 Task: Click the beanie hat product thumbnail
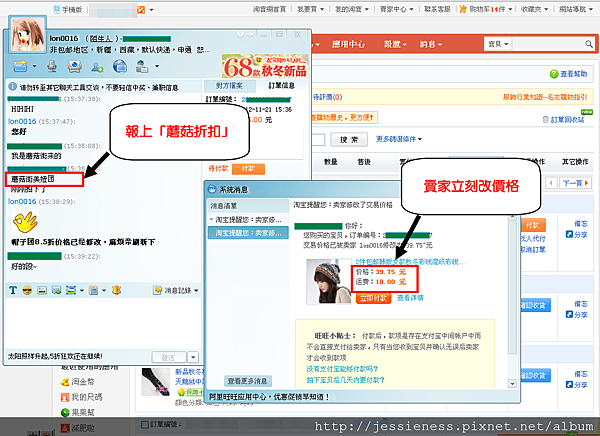tap(329, 282)
